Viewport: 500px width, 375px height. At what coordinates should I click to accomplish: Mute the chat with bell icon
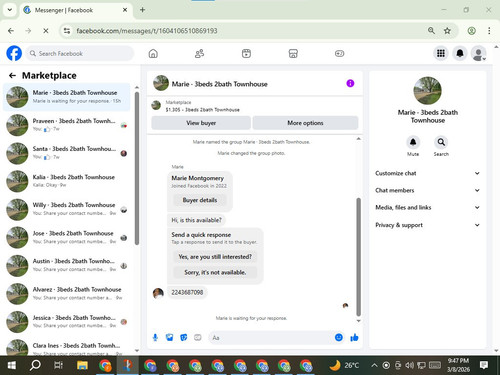click(413, 142)
